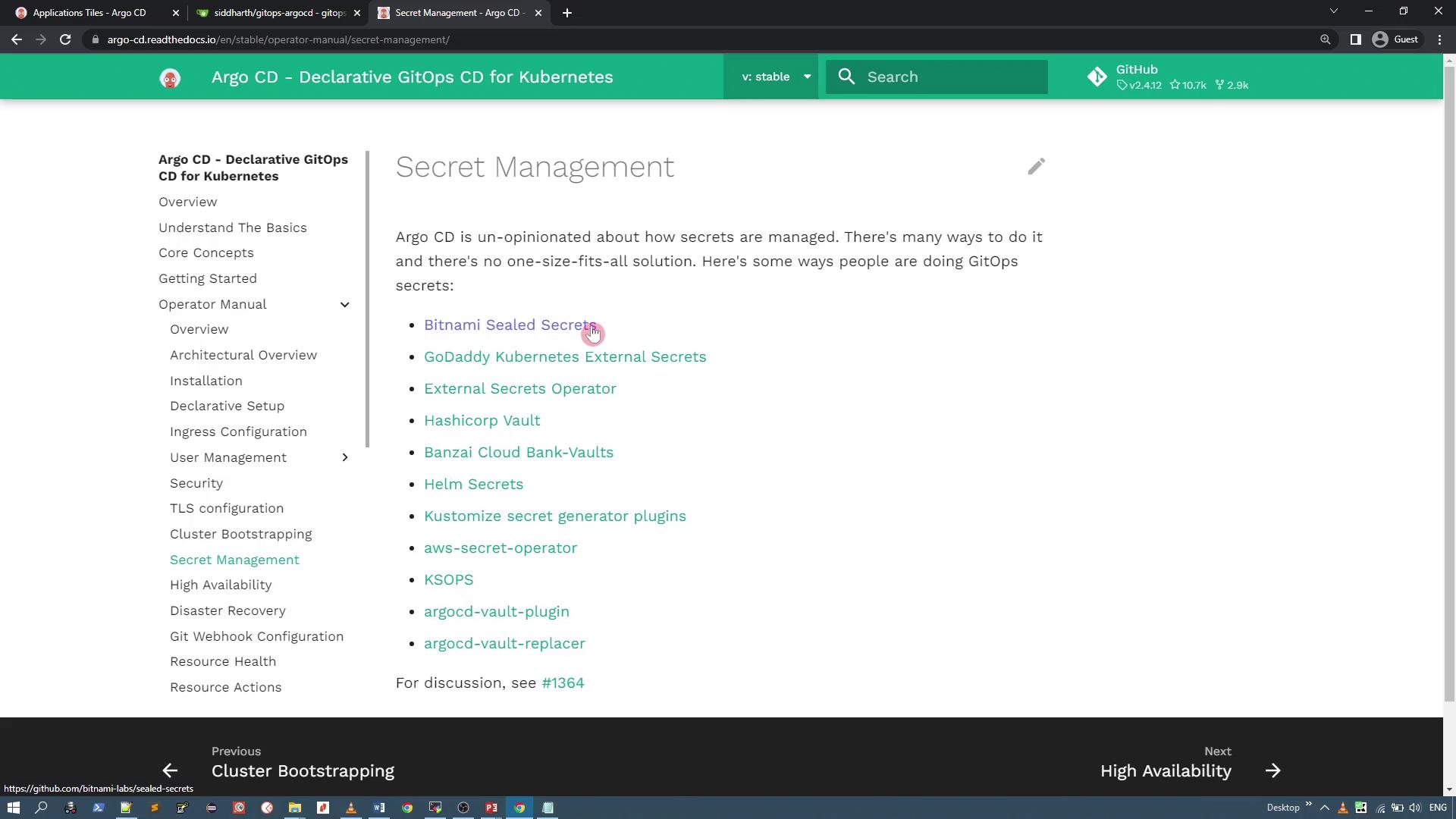Open the GitHub repository icon link
The height and width of the screenshot is (819, 1456).
pyautogui.click(x=1097, y=77)
